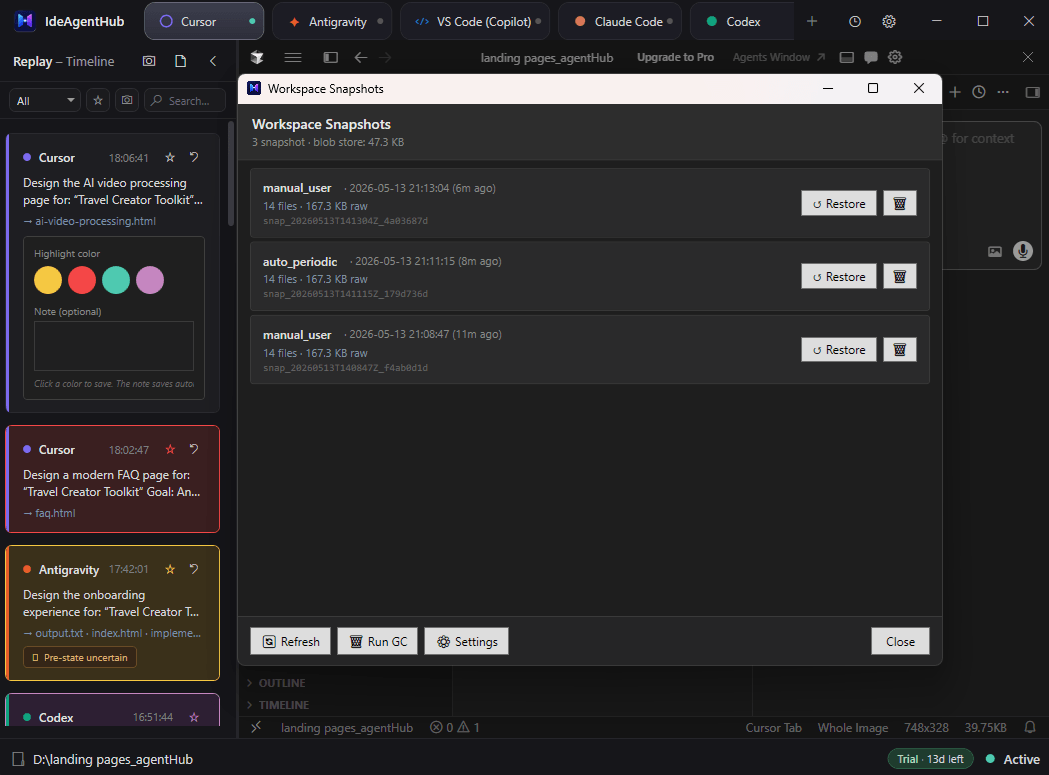The image size is (1049, 775).
Task: Open notifications bell in Cursor status bar
Action: pyautogui.click(x=1030, y=727)
